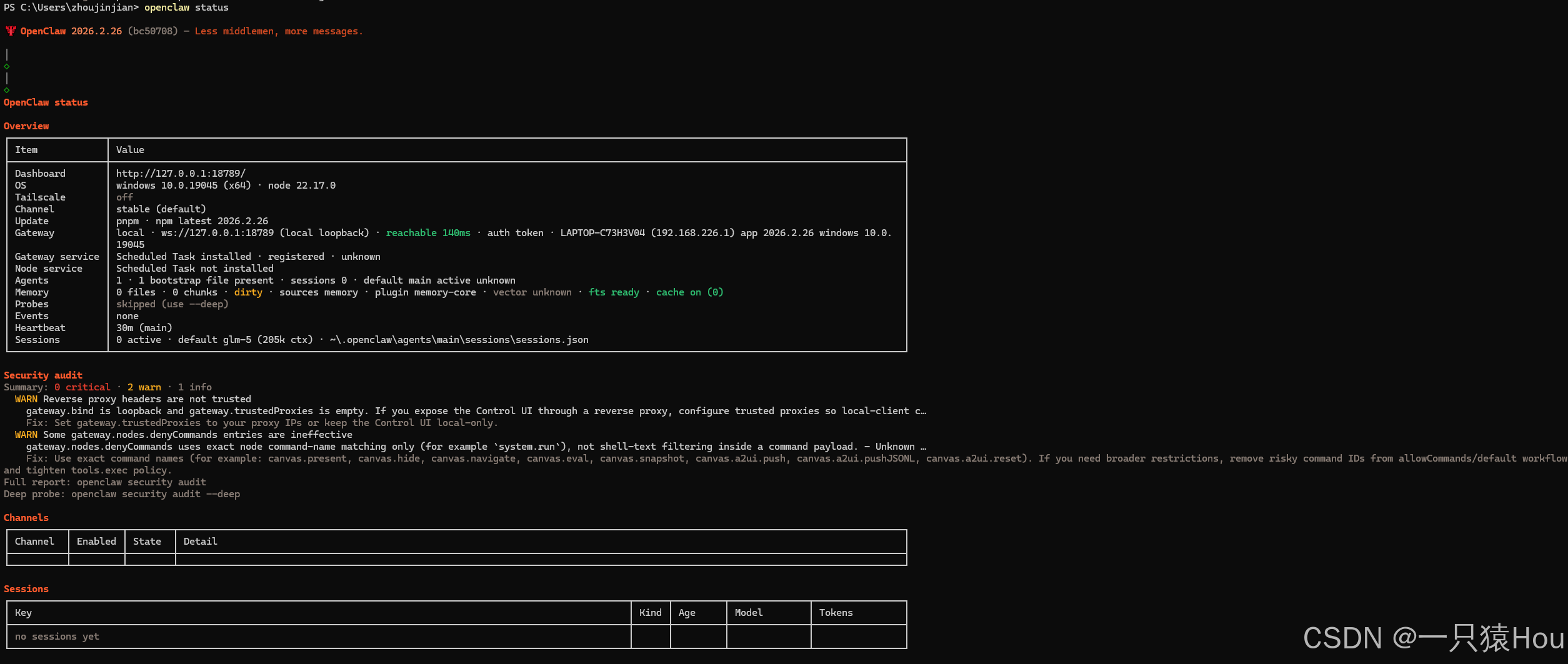Click the 'Overview' section heading
Viewport: 1568px width, 664px height.
[26, 126]
